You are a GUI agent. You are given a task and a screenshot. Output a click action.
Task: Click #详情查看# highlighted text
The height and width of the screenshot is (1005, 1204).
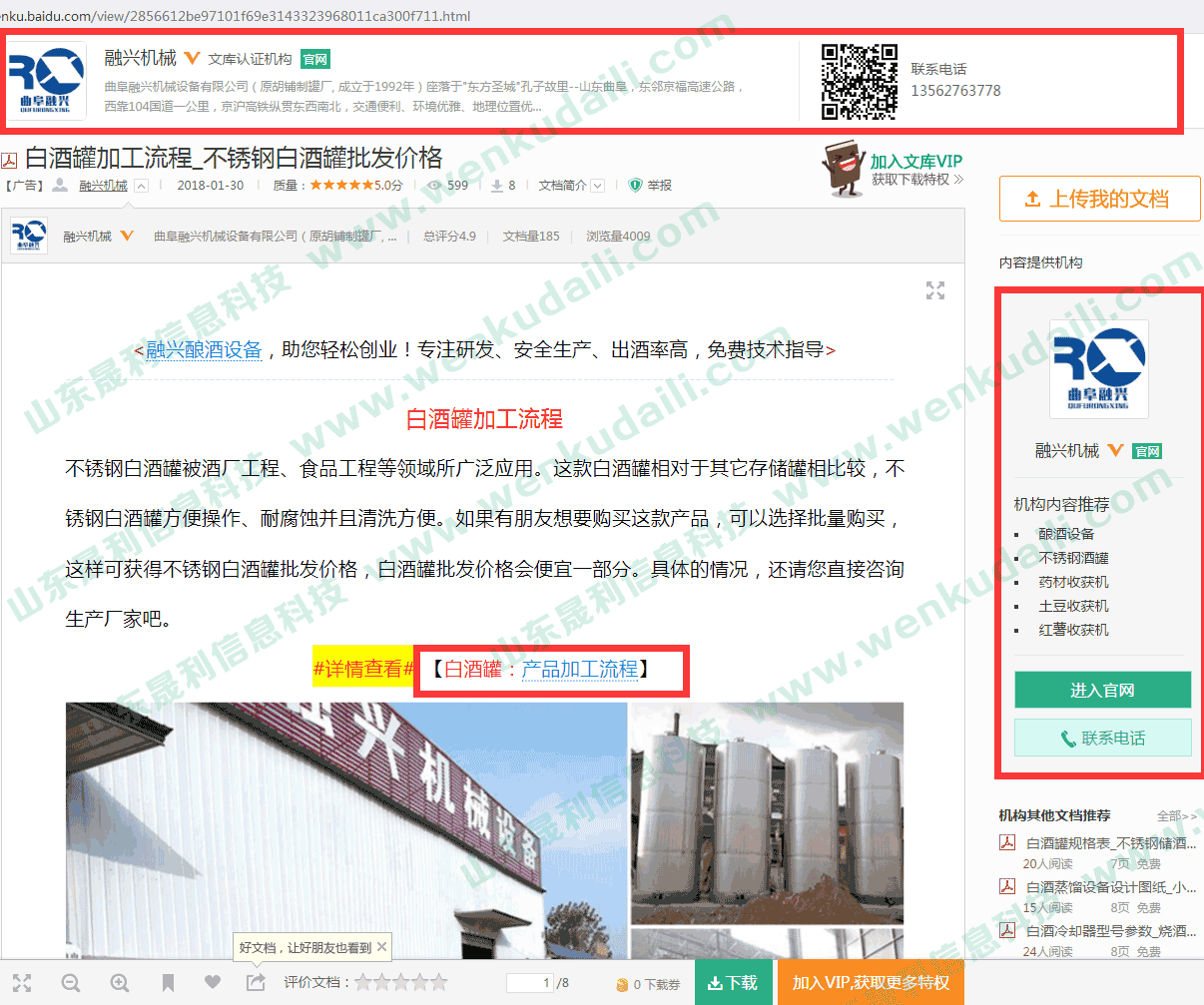tap(363, 669)
